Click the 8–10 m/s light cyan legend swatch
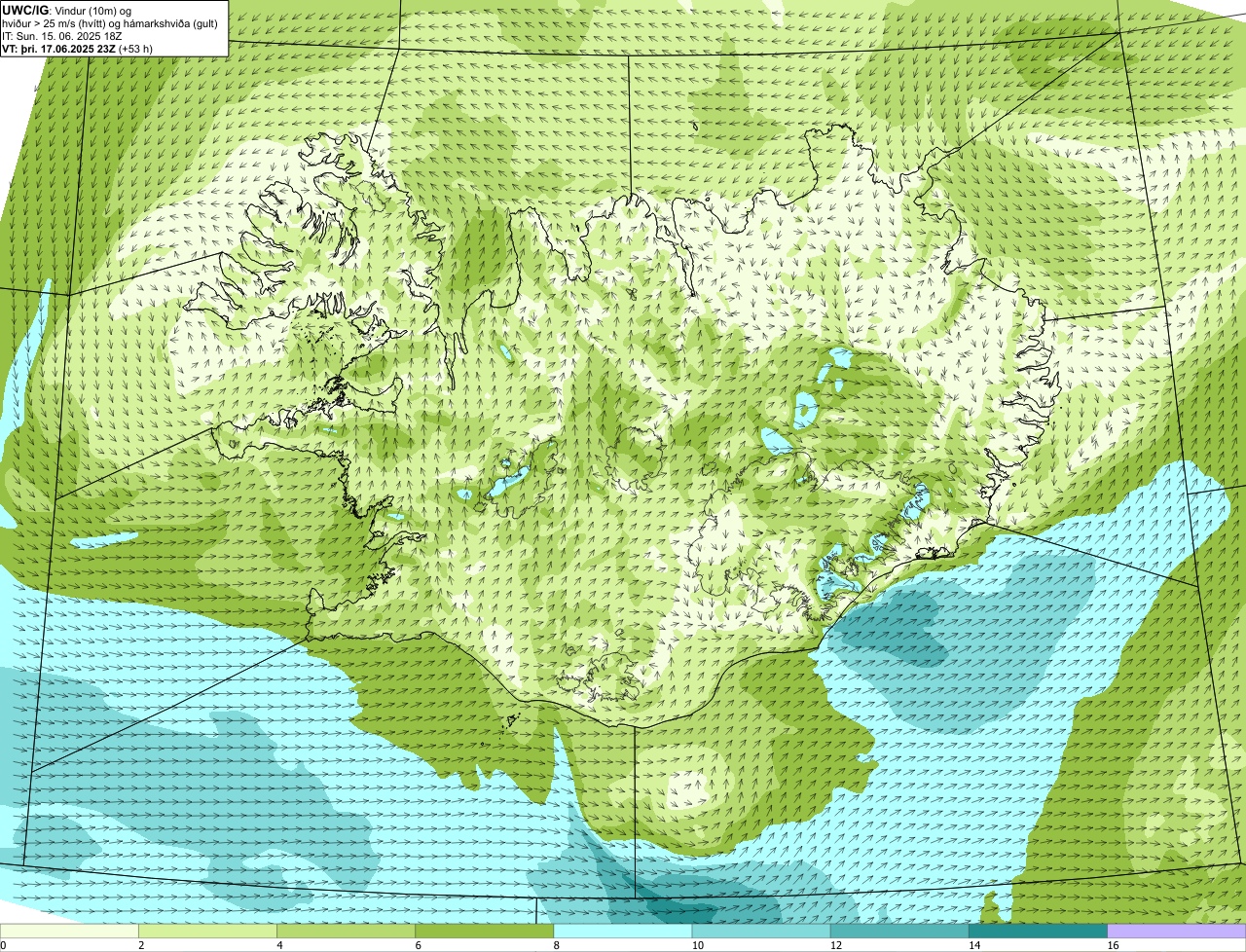This screenshot has width=1246, height=952. tap(624, 931)
